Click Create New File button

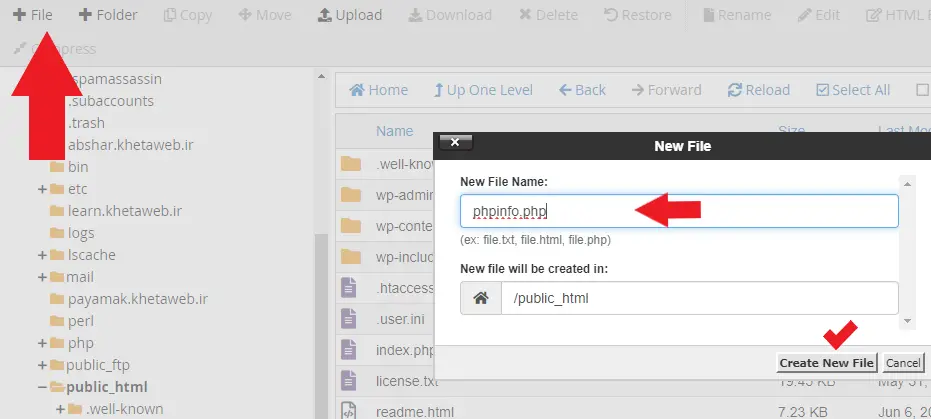(x=826, y=363)
